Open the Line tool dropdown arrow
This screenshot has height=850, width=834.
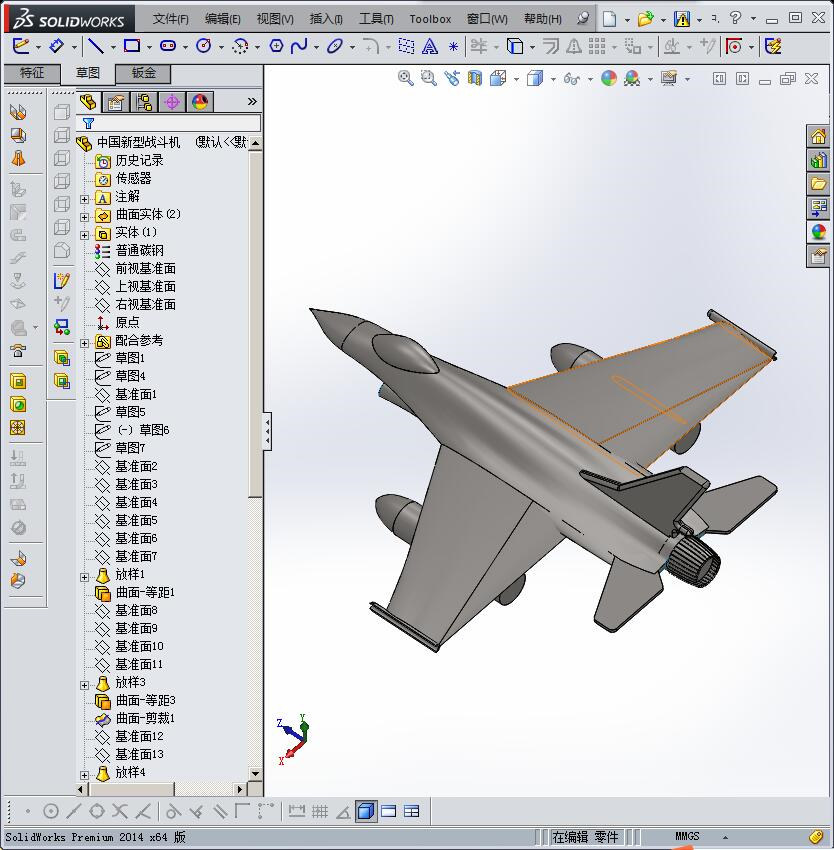click(113, 48)
